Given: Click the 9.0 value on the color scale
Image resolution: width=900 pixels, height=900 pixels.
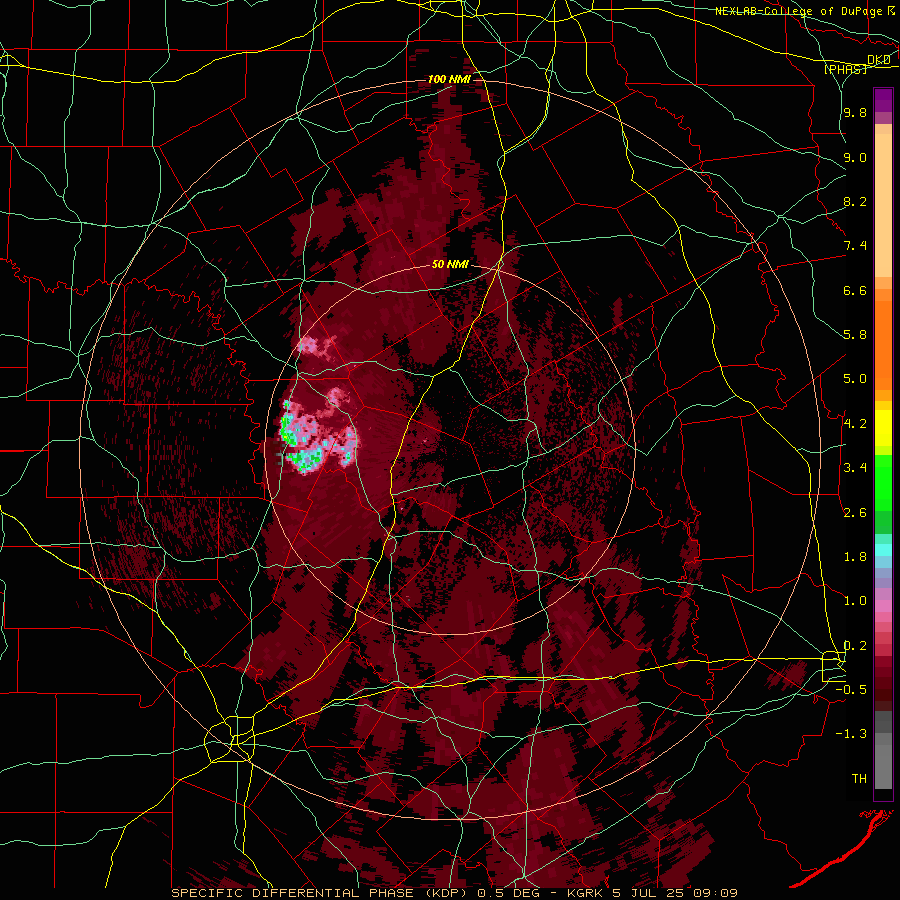Looking at the screenshot, I should [x=855, y=157].
